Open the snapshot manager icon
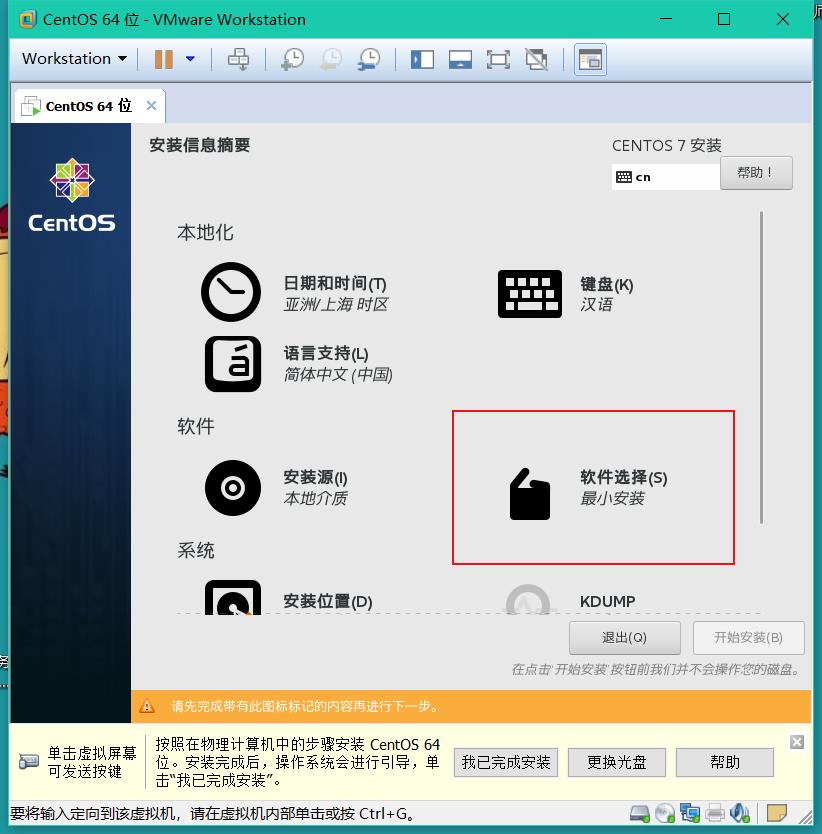822x834 pixels. pos(369,59)
